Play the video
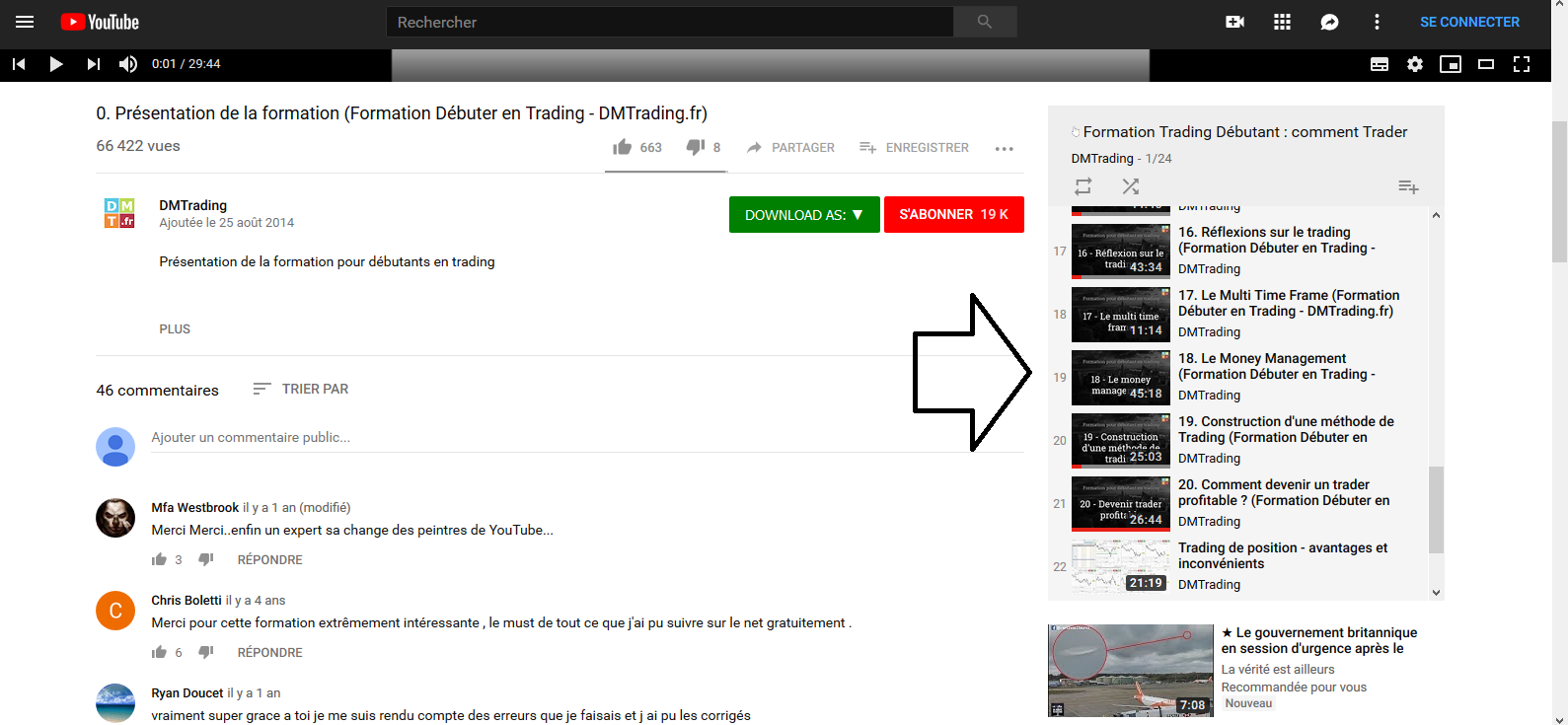 click(56, 64)
